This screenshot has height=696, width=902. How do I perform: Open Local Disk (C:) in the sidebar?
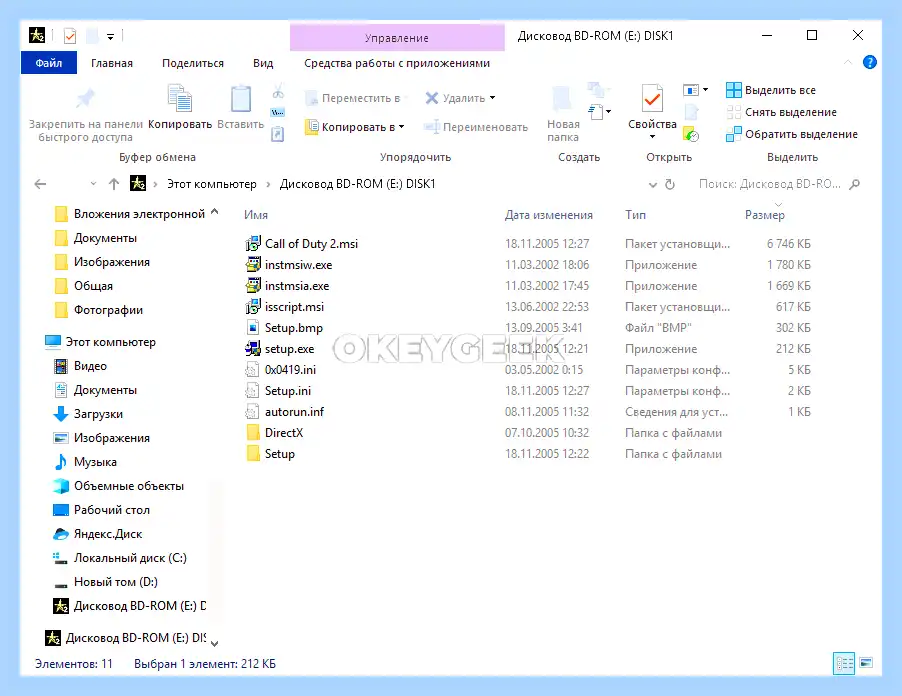(130, 558)
